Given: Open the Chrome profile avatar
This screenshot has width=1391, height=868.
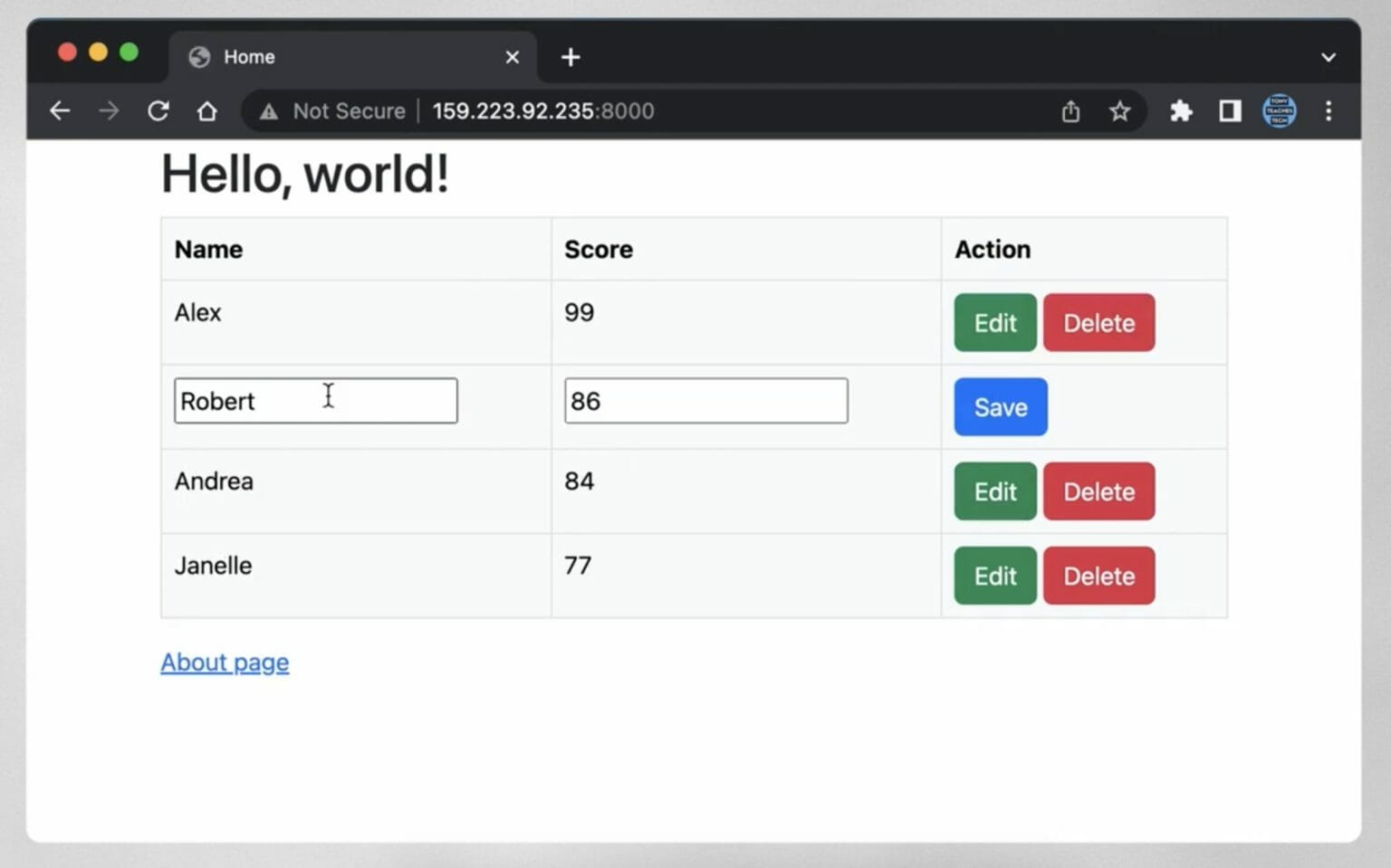Looking at the screenshot, I should click(1279, 111).
